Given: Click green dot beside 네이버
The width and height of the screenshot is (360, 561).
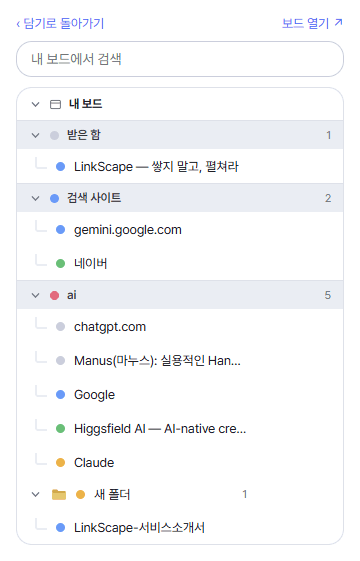Looking at the screenshot, I should pyautogui.click(x=60, y=264).
